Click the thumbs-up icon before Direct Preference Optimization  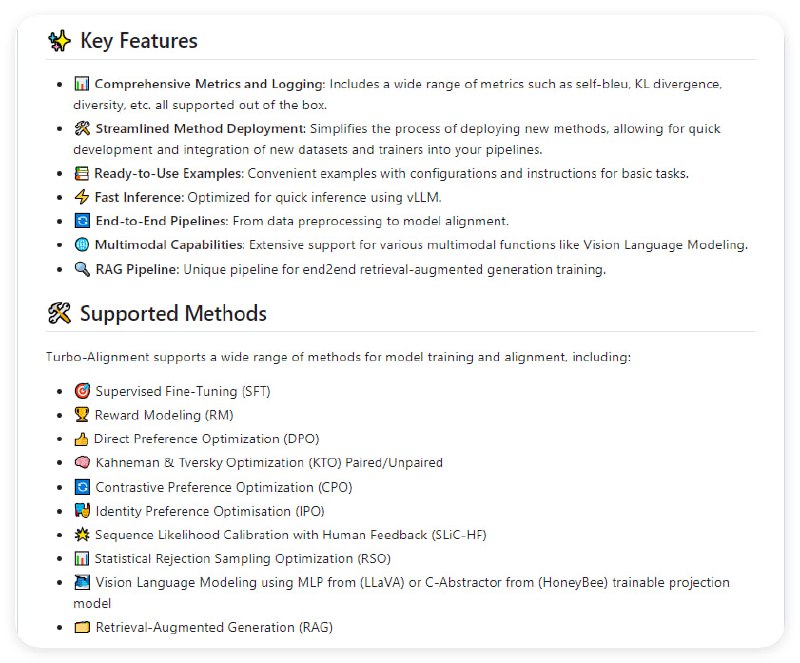coord(82,439)
